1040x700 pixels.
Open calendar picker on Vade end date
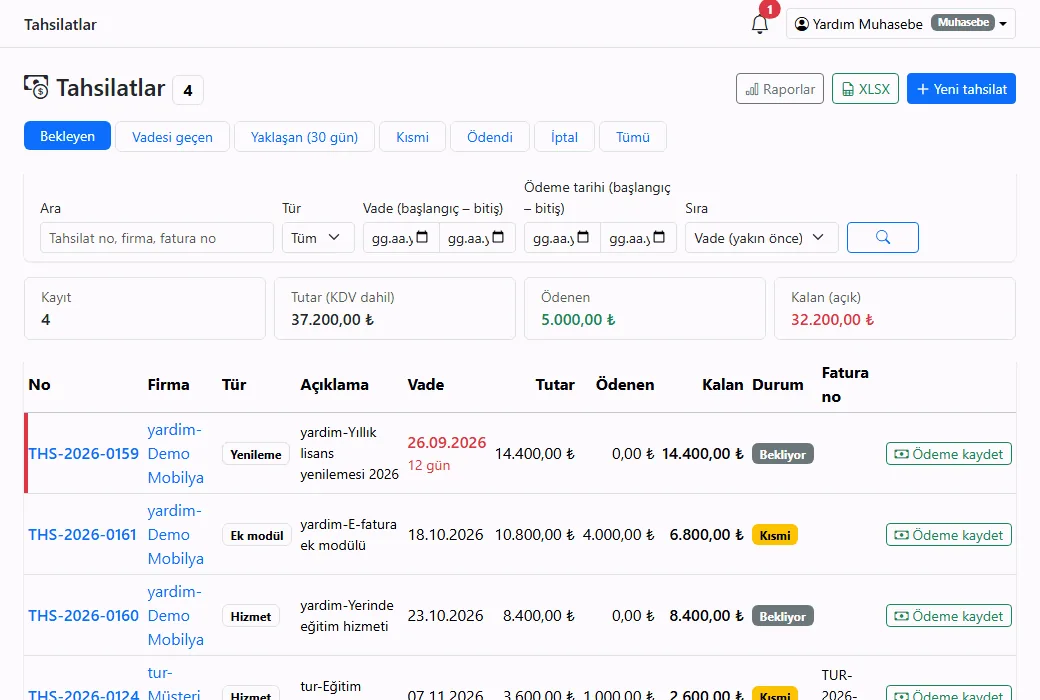click(498, 238)
